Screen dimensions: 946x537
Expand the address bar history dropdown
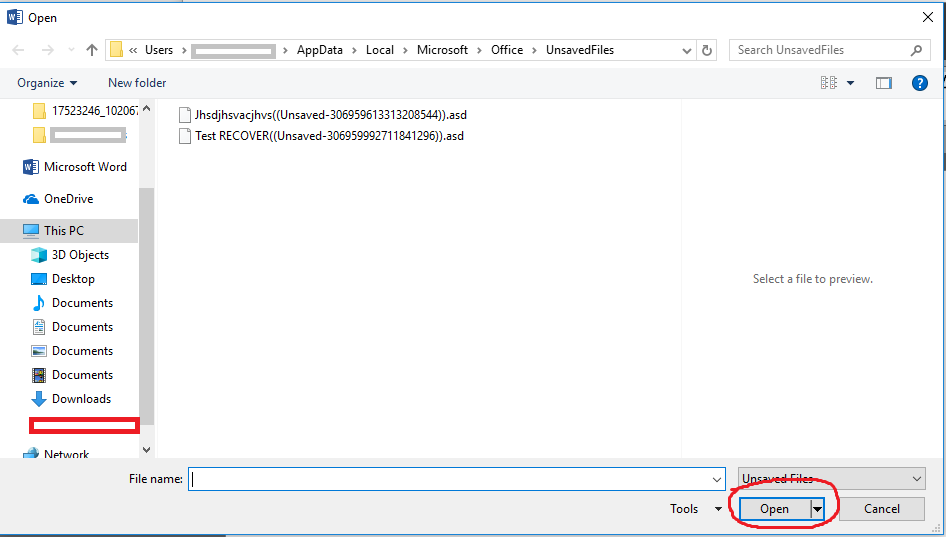(687, 51)
